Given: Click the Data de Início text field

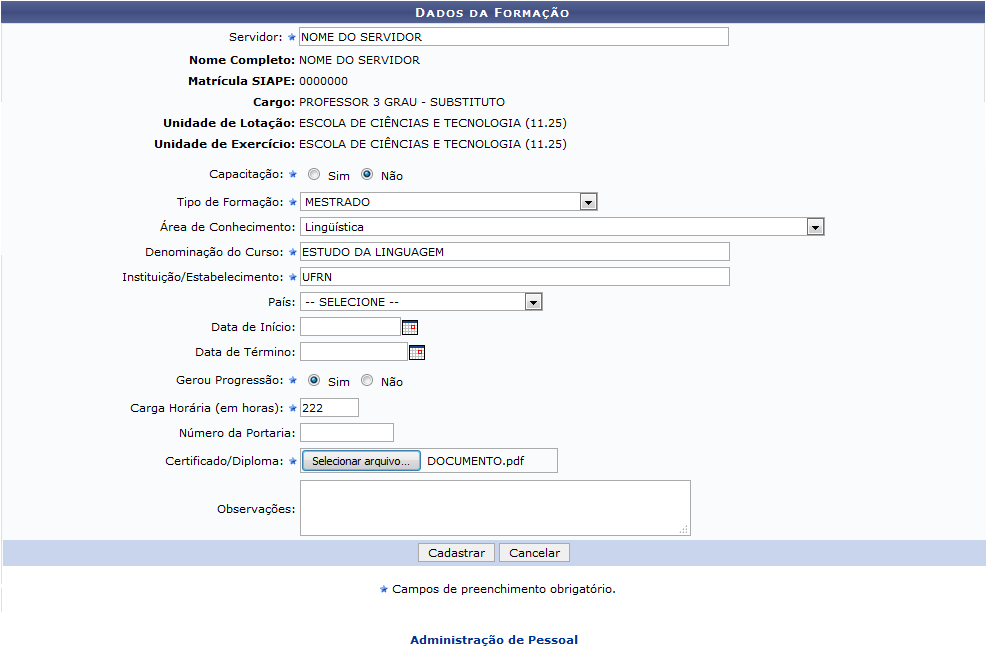Looking at the screenshot, I should coord(350,327).
